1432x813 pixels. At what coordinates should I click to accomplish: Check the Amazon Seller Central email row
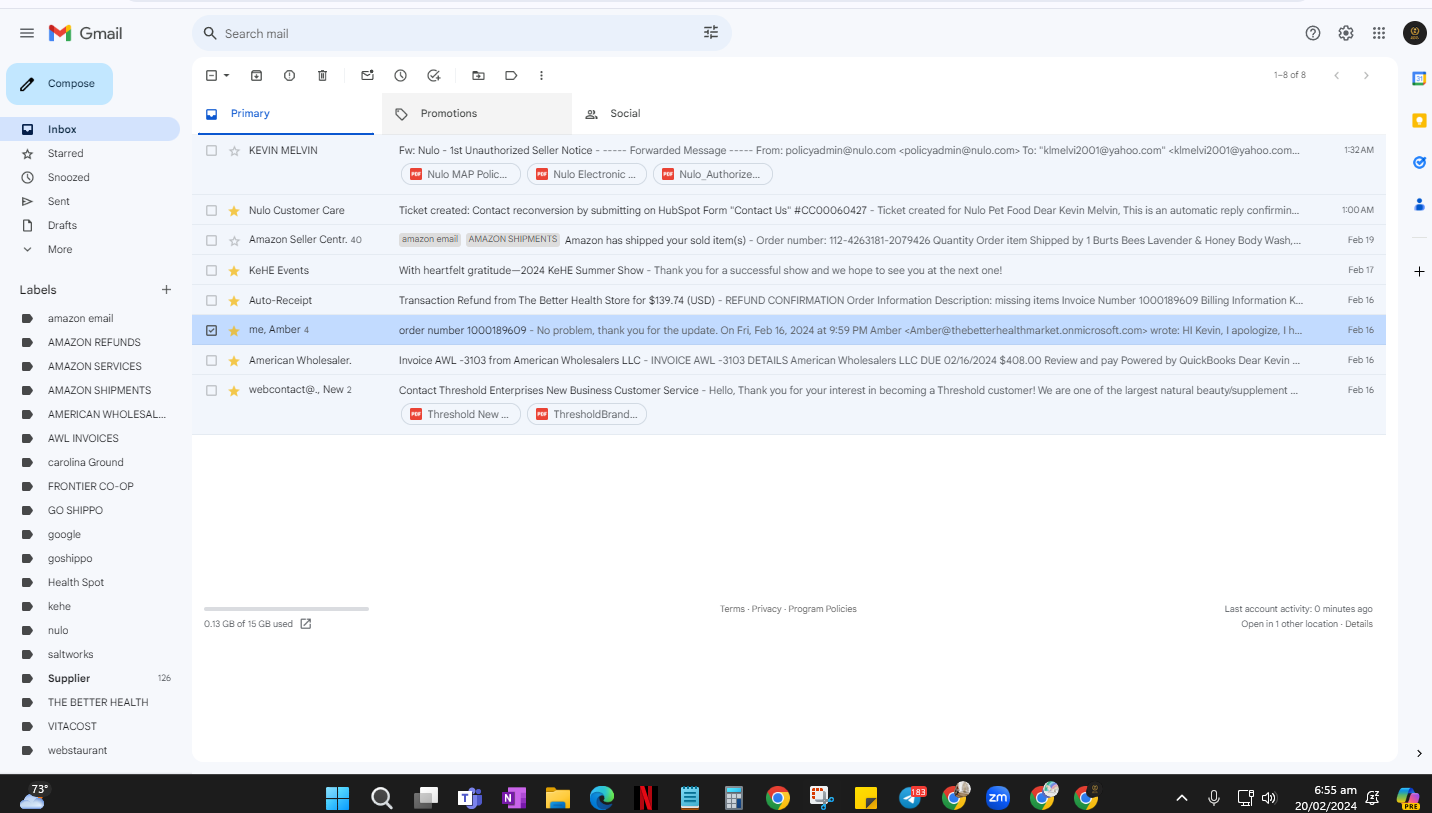point(211,240)
